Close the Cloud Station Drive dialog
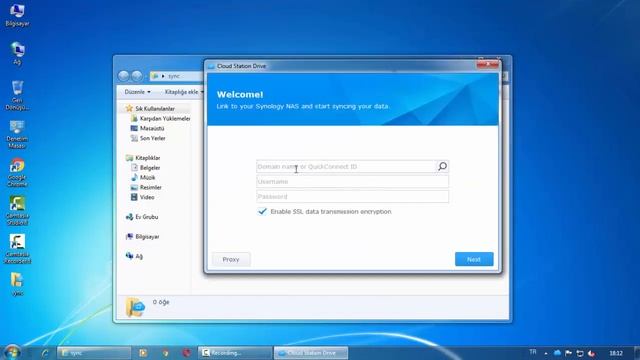 click(x=487, y=64)
